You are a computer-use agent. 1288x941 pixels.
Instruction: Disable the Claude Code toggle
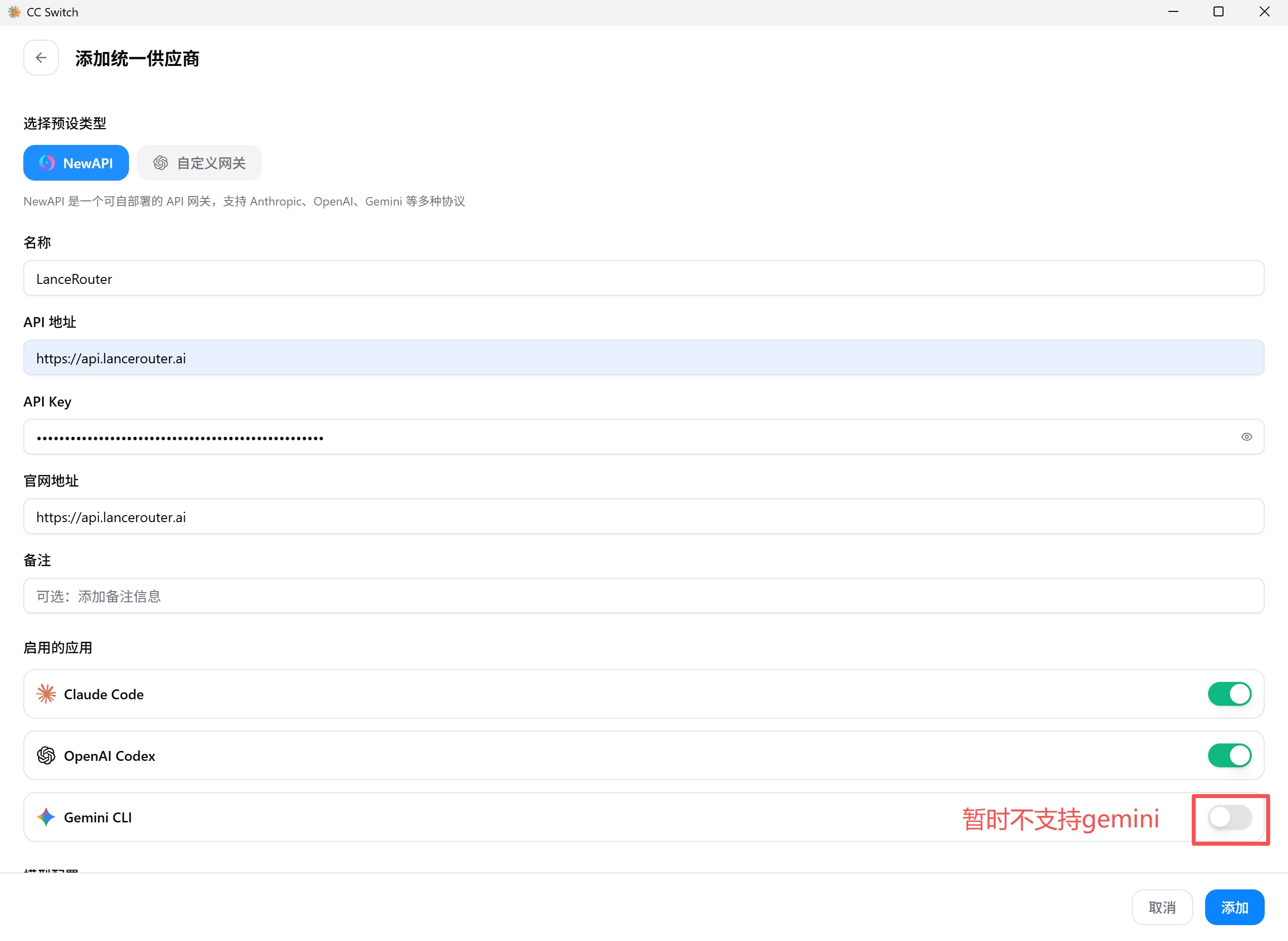(1229, 694)
